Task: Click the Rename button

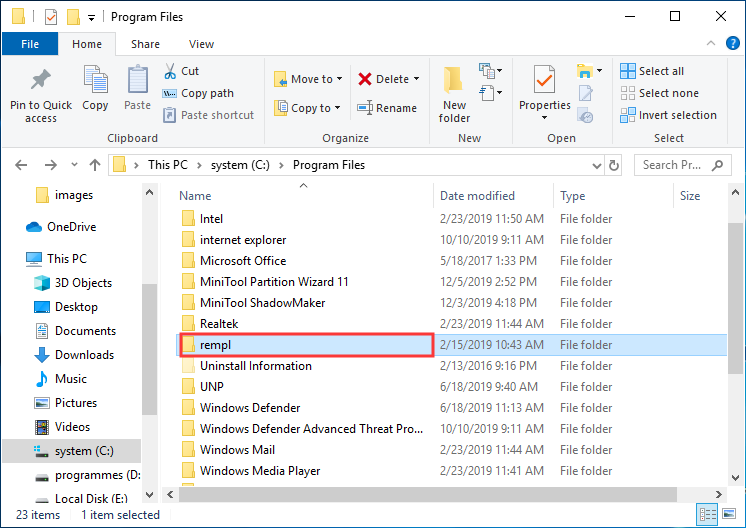Action: click(x=387, y=108)
